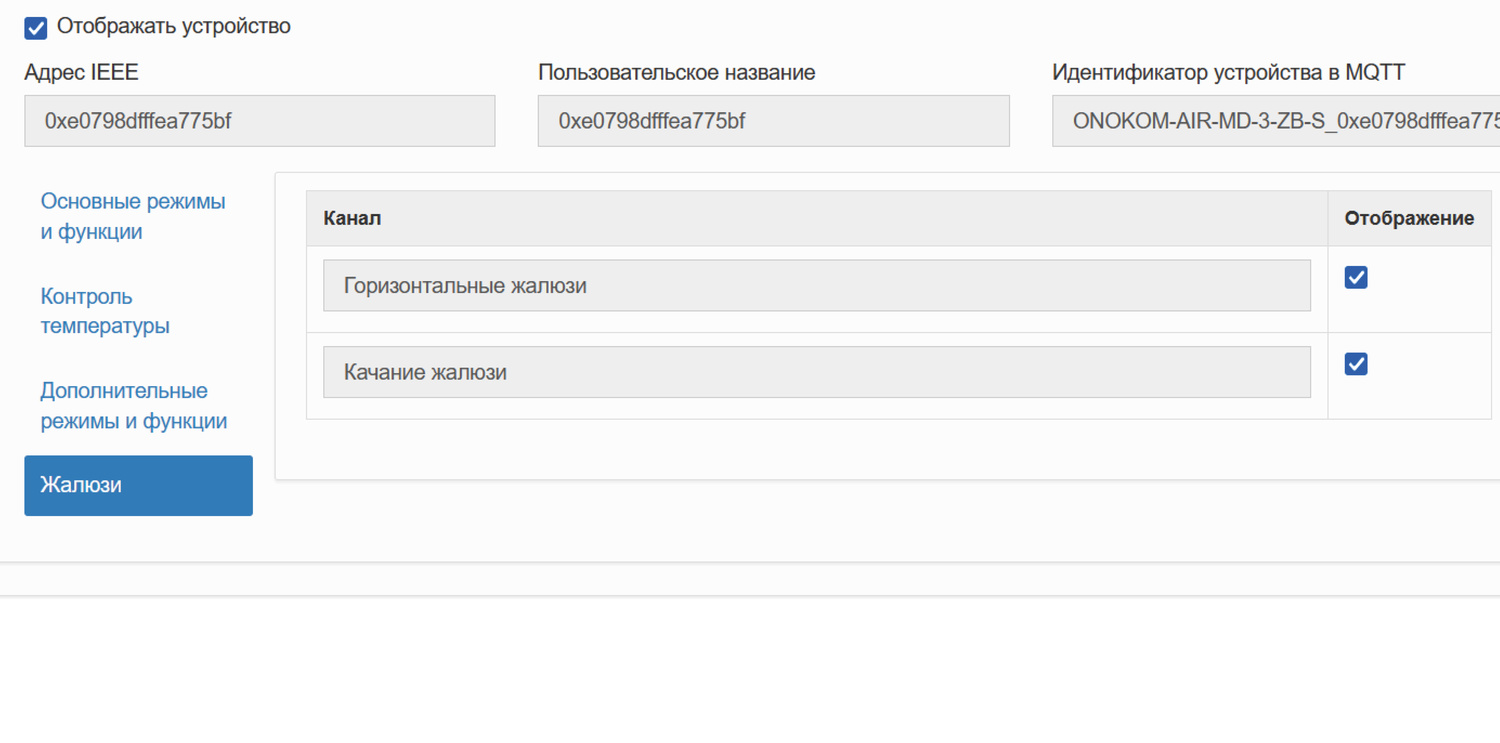
Task: Switch to Контроль температуры tab
Action: [104, 311]
